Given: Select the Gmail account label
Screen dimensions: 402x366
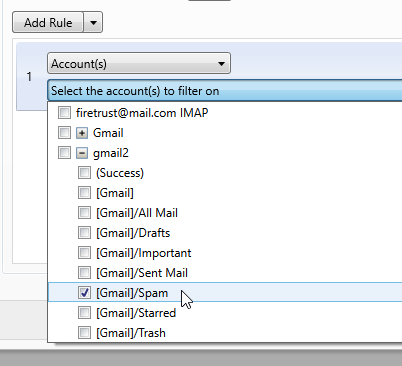Looking at the screenshot, I should click(108, 133).
